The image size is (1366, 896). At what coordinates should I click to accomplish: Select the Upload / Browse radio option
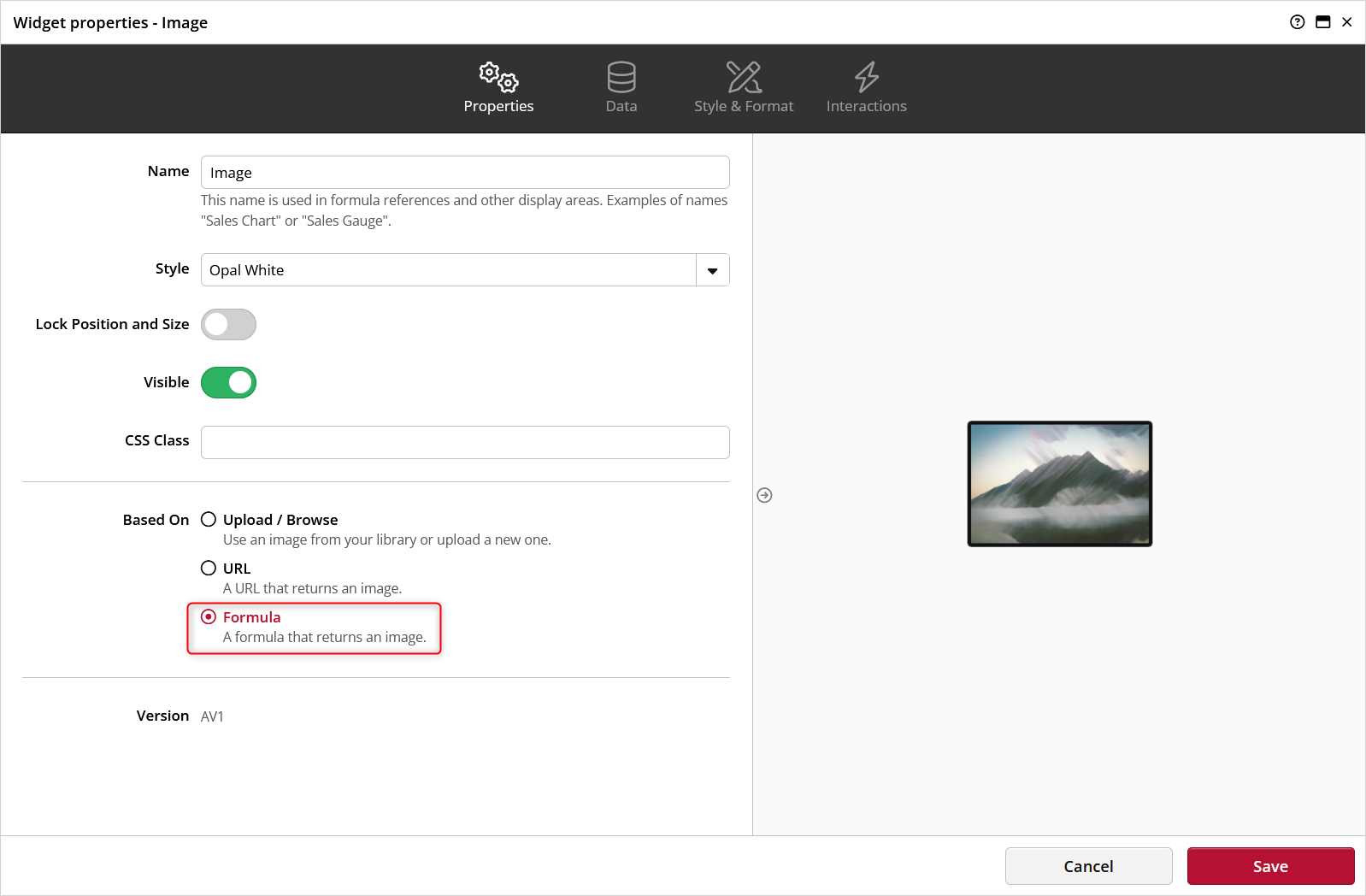coord(209,520)
